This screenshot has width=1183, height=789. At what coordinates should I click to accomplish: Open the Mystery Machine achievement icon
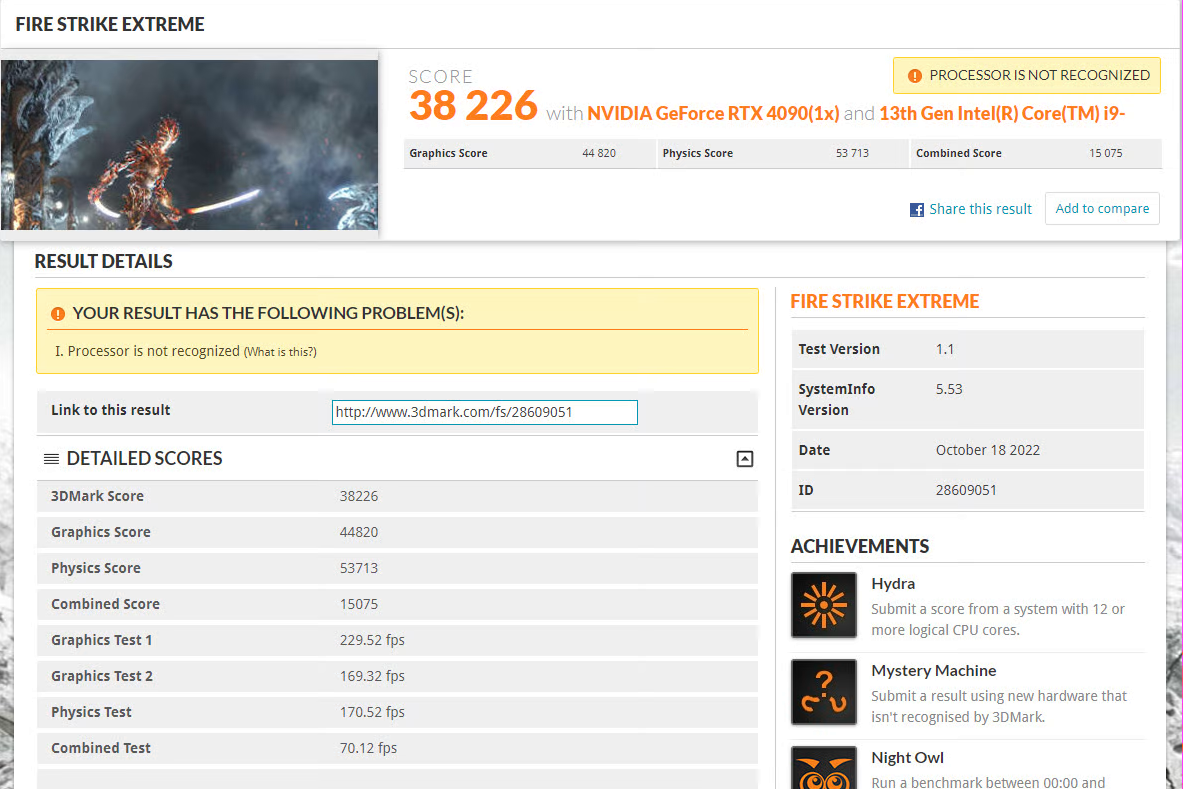pos(824,692)
